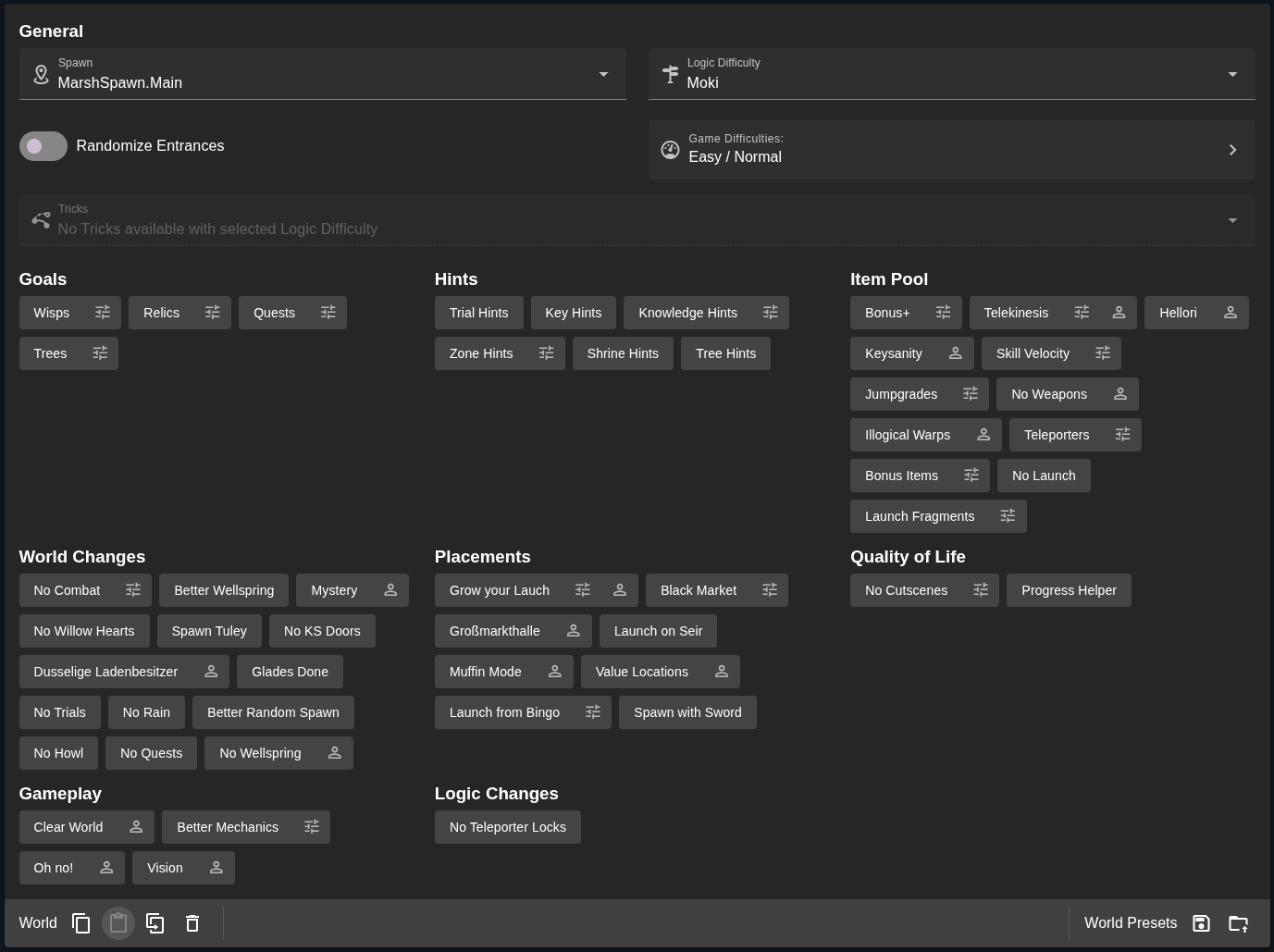Toggle the No Howl chip

tap(58, 753)
